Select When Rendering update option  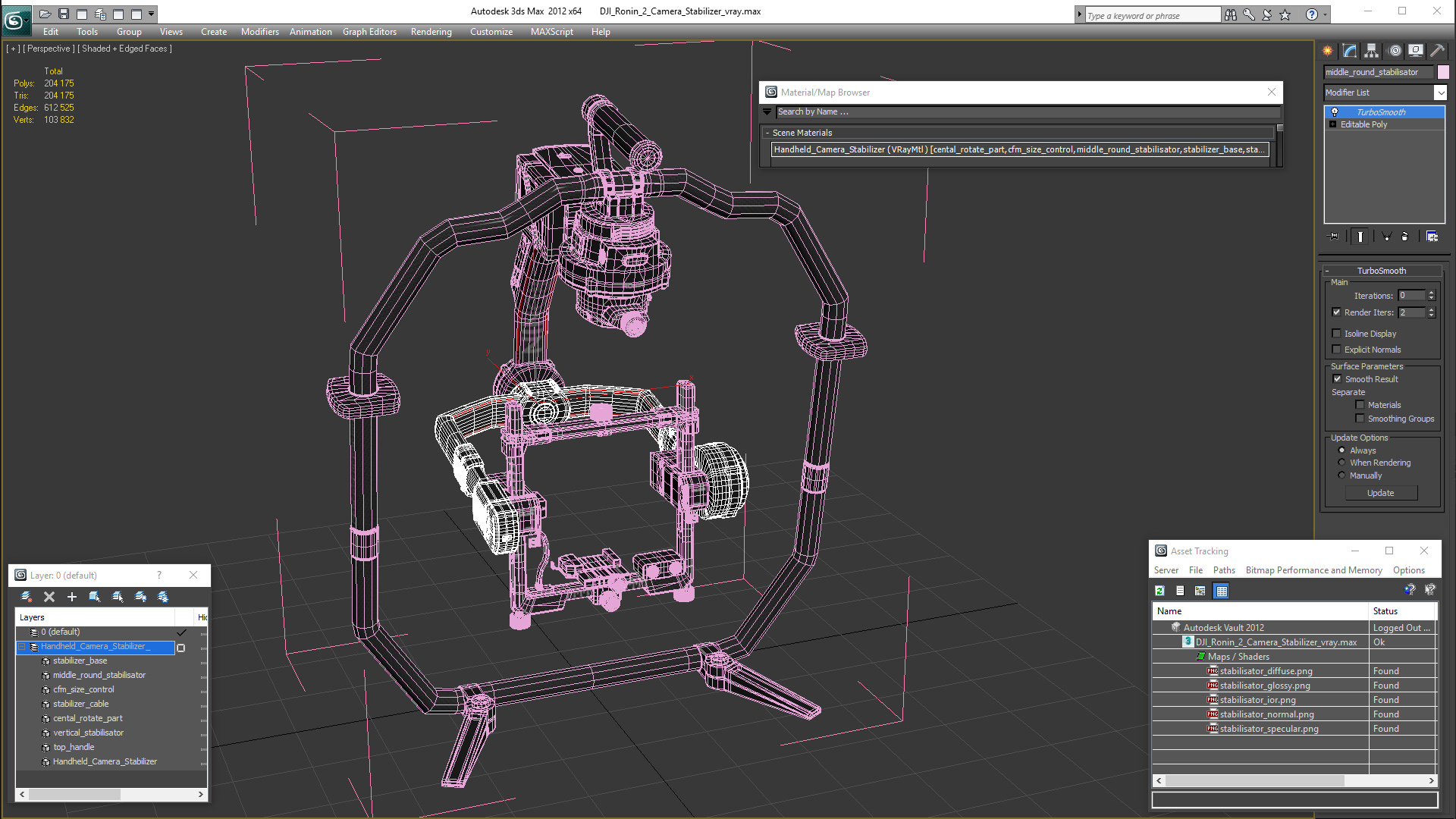pos(1341,463)
